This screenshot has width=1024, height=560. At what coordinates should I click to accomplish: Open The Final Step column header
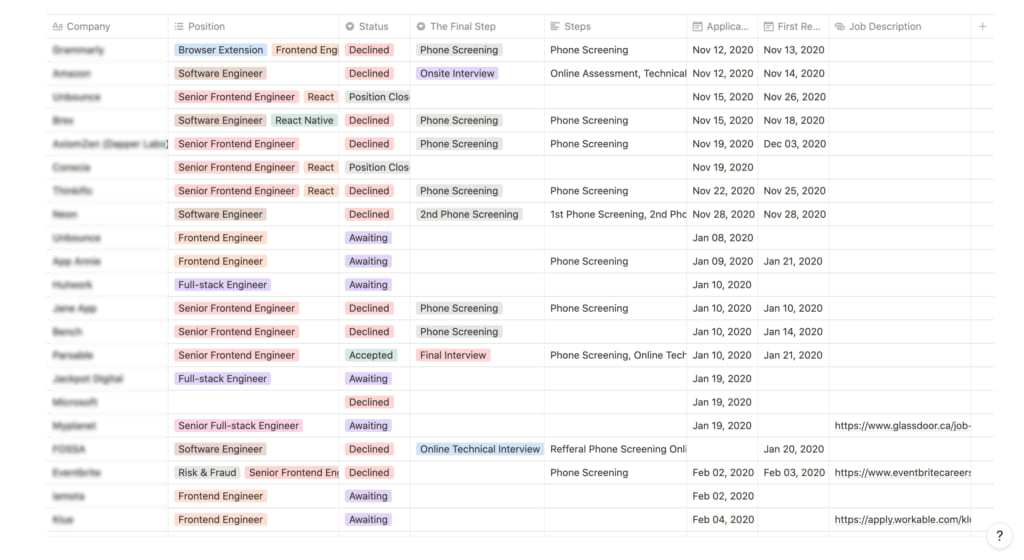click(477, 27)
